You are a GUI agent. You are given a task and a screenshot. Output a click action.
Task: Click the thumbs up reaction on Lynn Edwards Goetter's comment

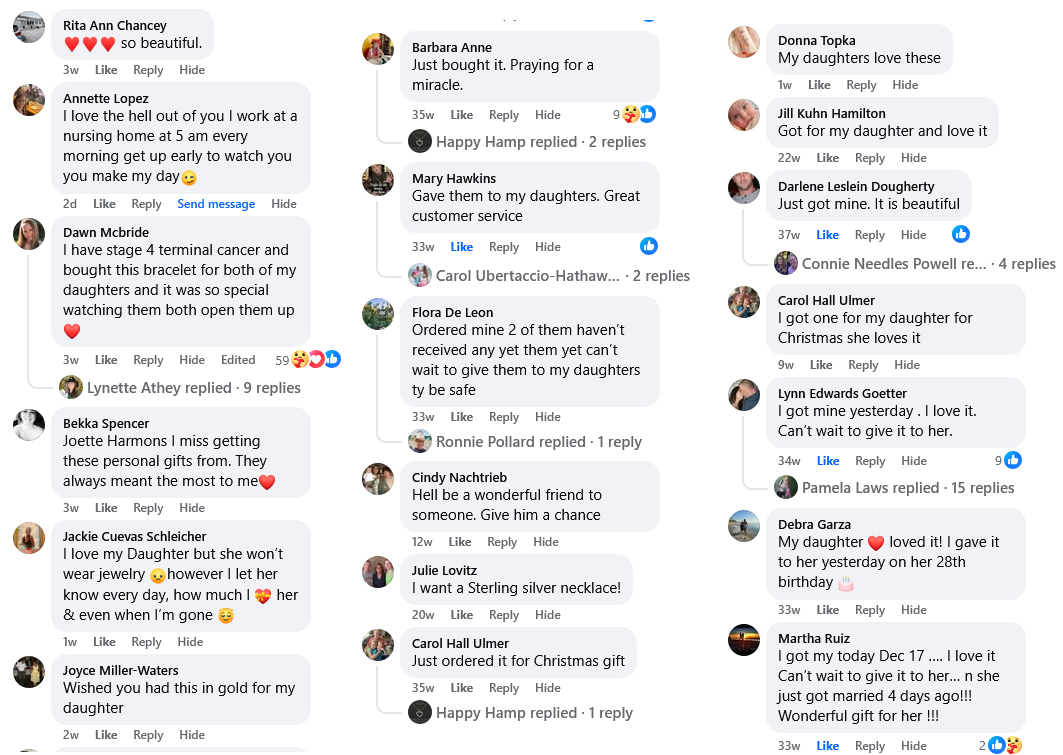[1013, 460]
